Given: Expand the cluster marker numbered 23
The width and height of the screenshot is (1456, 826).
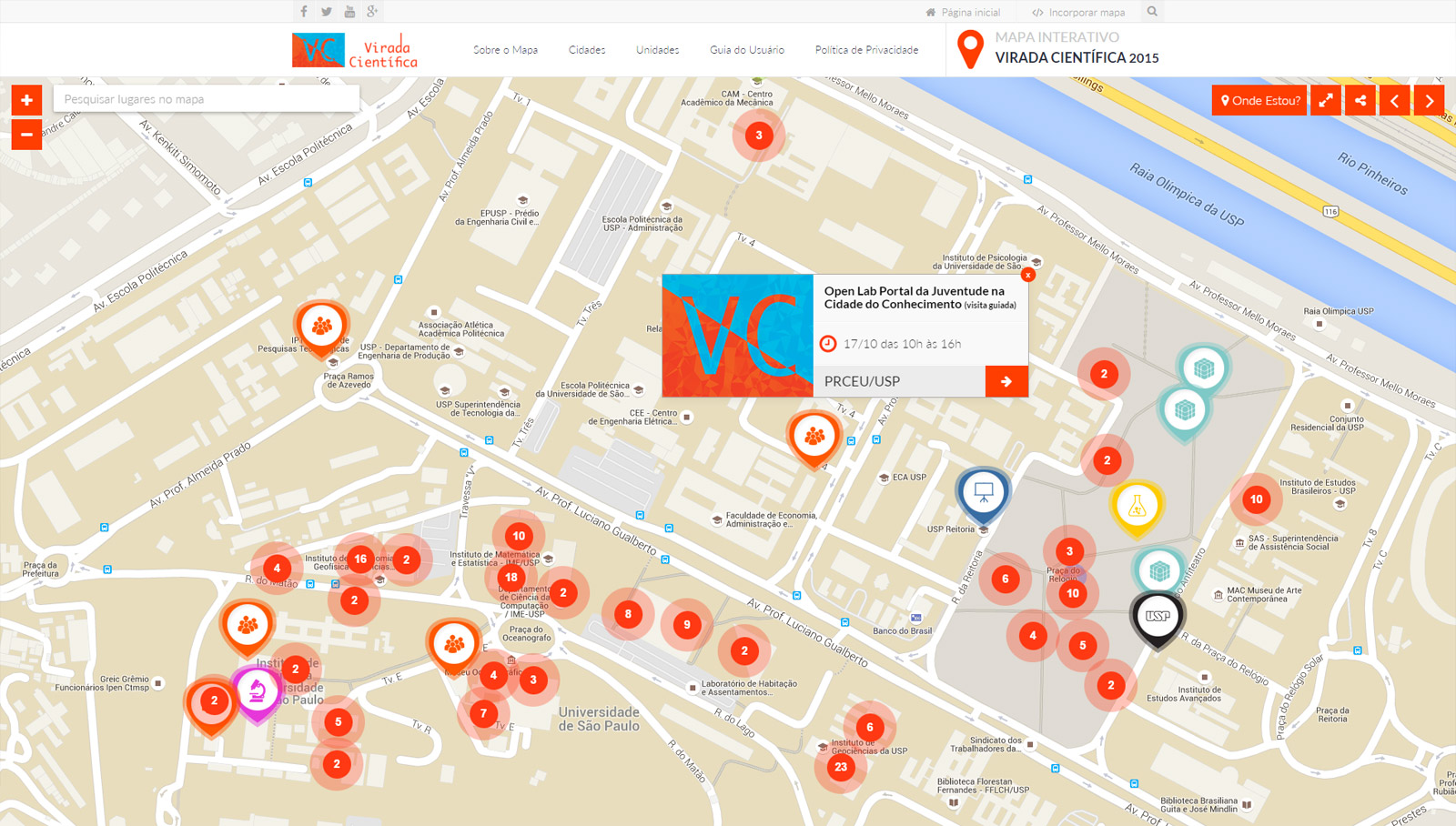Looking at the screenshot, I should (x=841, y=767).
